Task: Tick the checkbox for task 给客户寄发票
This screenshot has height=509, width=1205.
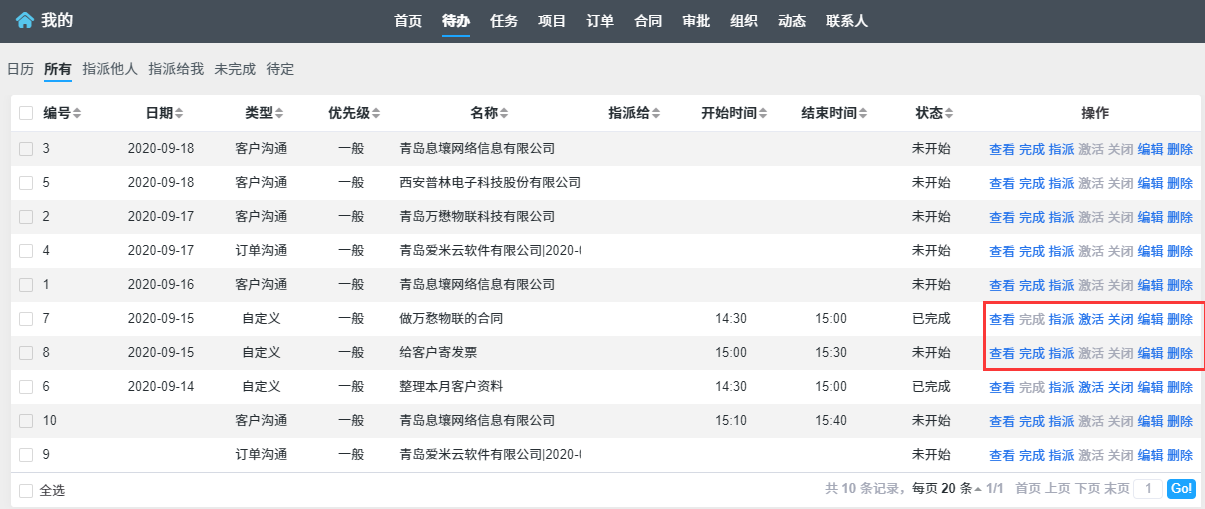Action: (26, 353)
